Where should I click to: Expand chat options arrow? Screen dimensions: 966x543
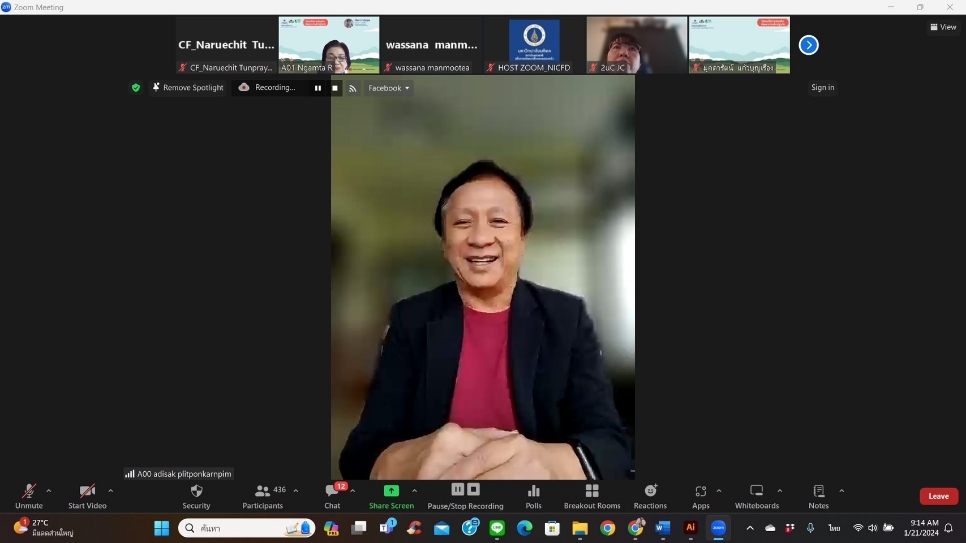click(x=352, y=491)
